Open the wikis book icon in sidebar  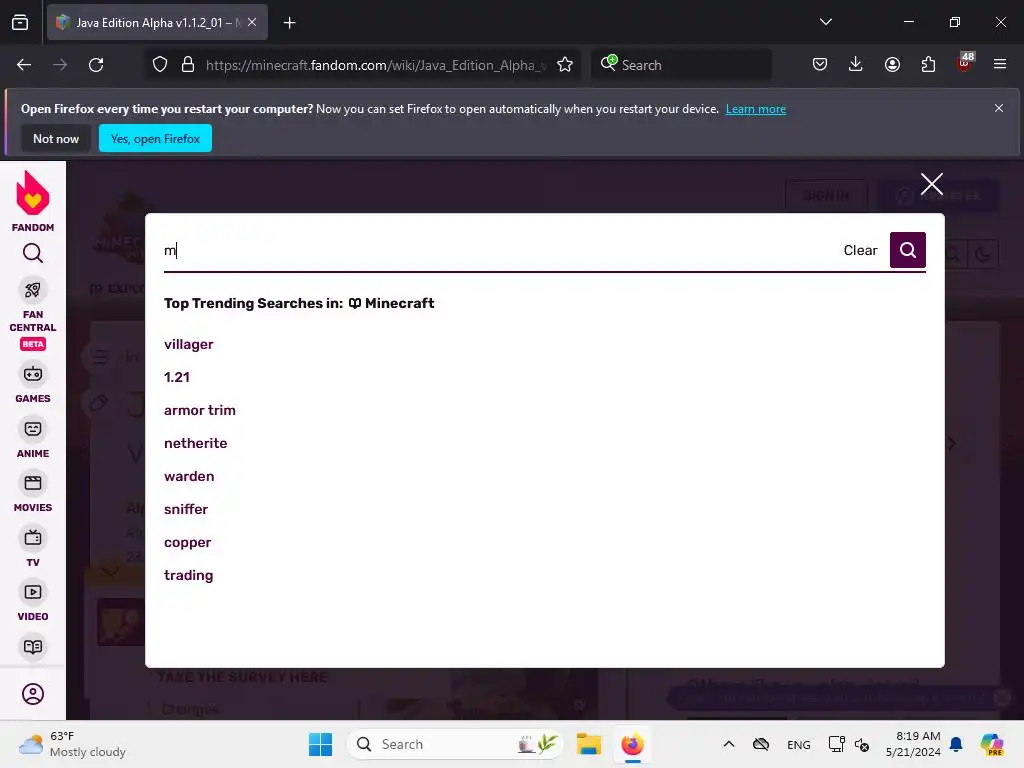[x=33, y=647]
